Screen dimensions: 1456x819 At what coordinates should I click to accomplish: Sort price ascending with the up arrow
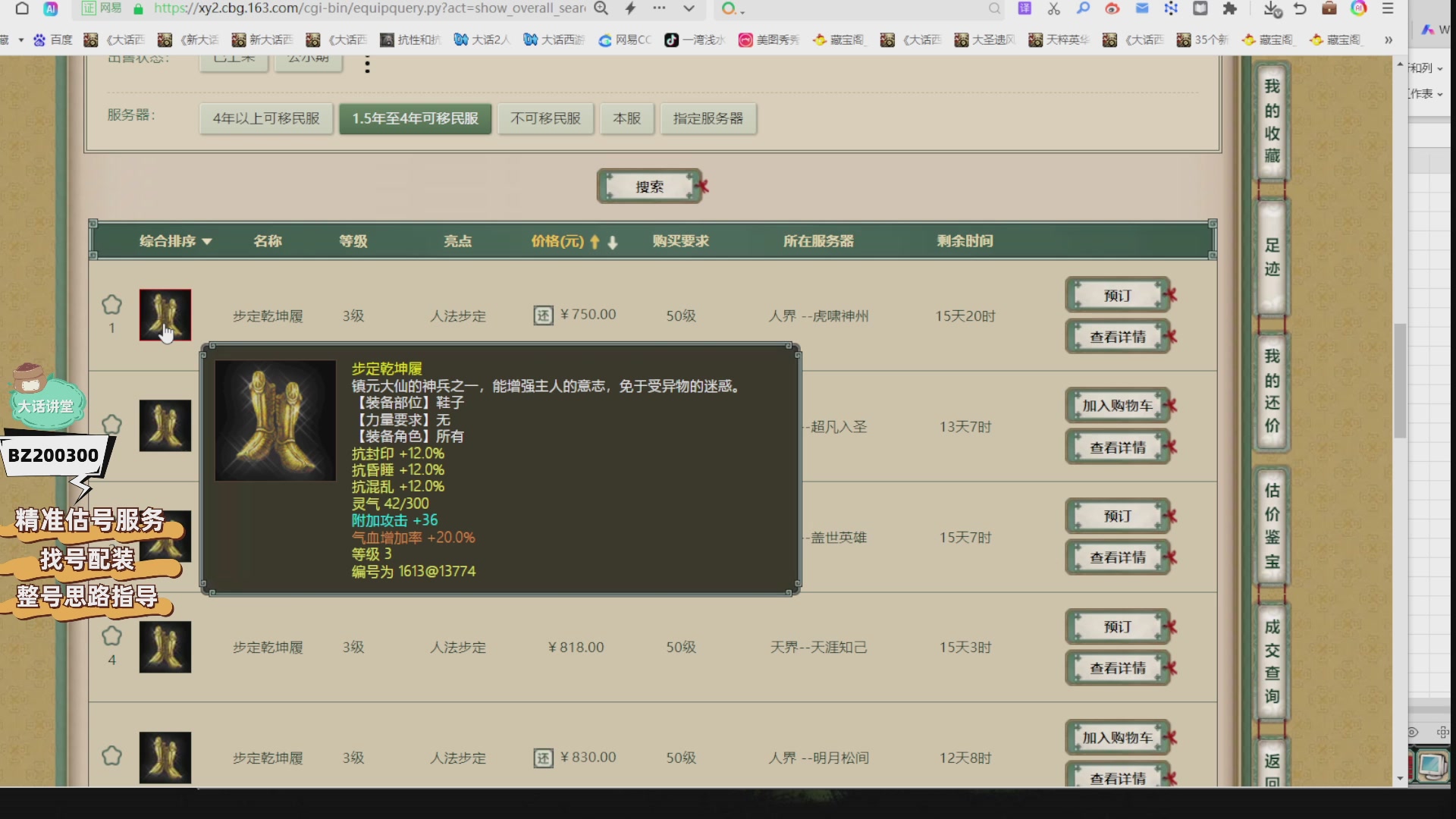[595, 242]
